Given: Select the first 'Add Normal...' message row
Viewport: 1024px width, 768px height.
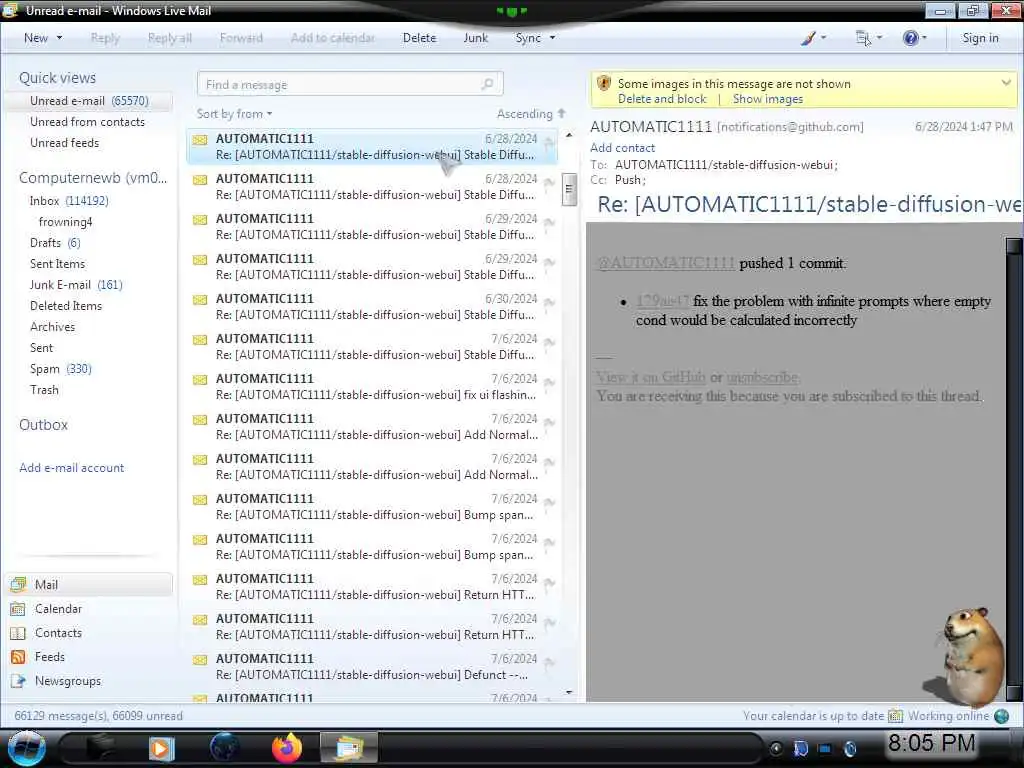Looking at the screenshot, I should [x=372, y=426].
